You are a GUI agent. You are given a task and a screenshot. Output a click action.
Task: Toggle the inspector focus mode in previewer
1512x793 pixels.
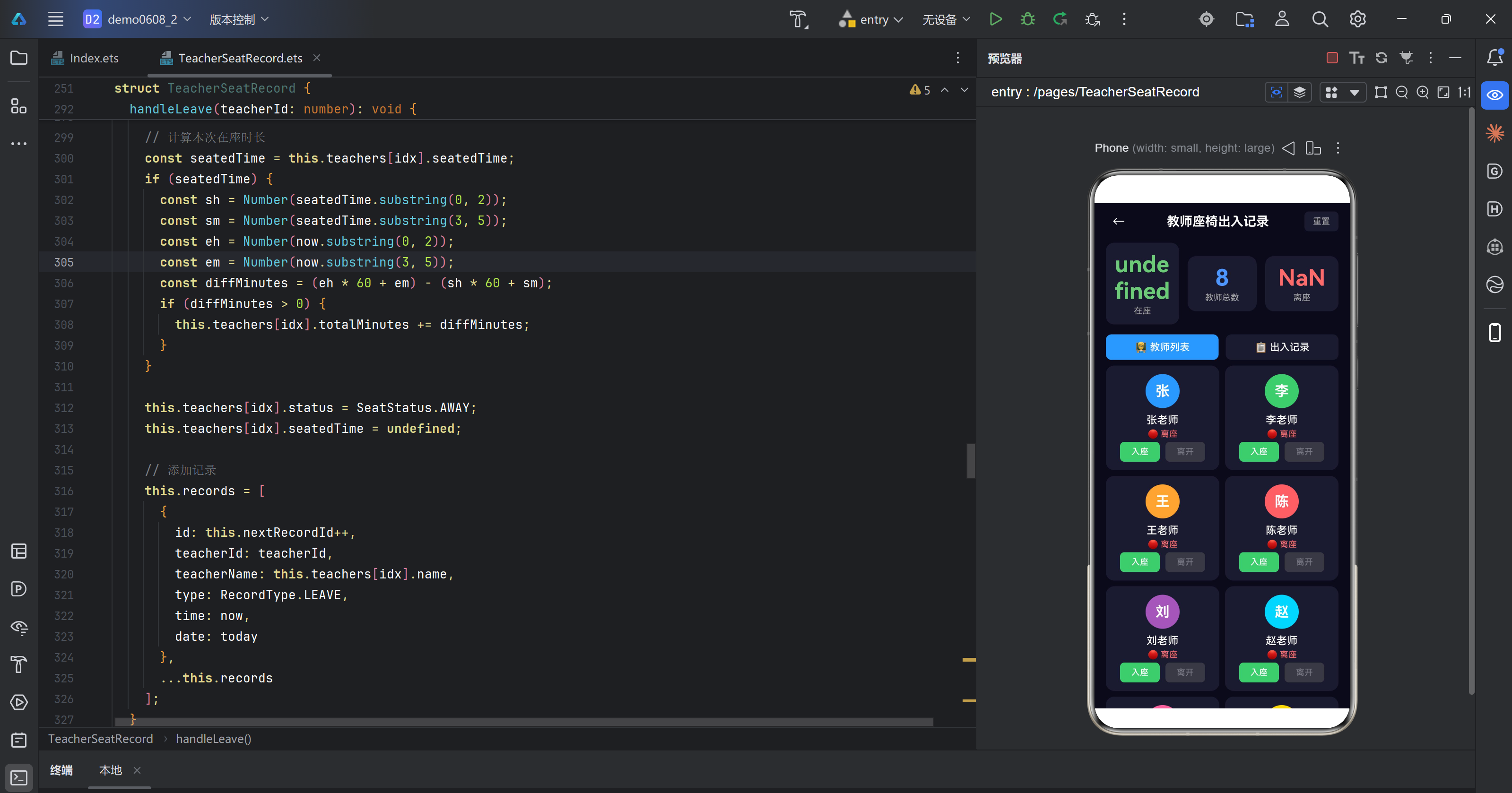click(x=1276, y=92)
